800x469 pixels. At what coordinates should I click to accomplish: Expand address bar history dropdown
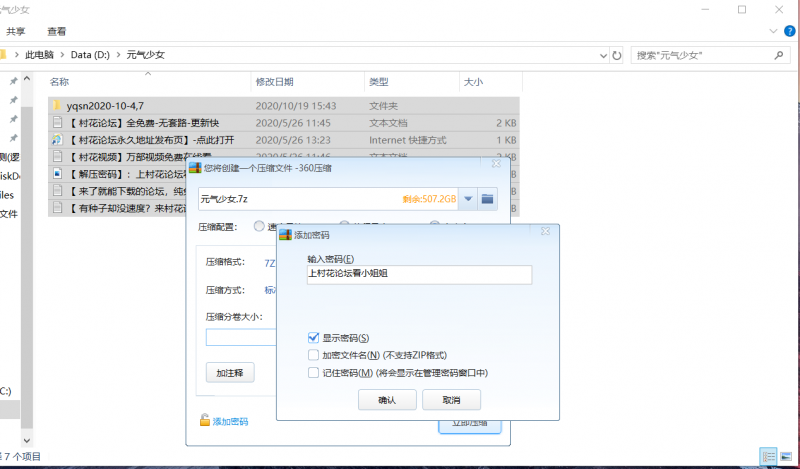point(603,56)
